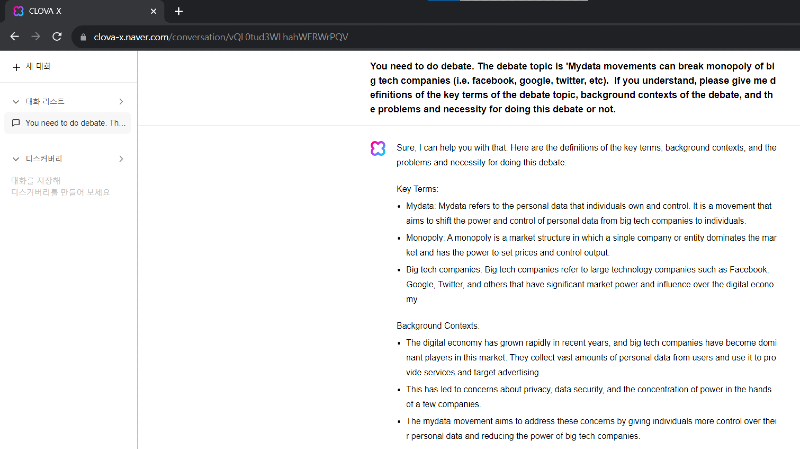Click the 'Big tech companies:' definition bullet
Viewport: 800px width, 449px height.
tap(590, 284)
